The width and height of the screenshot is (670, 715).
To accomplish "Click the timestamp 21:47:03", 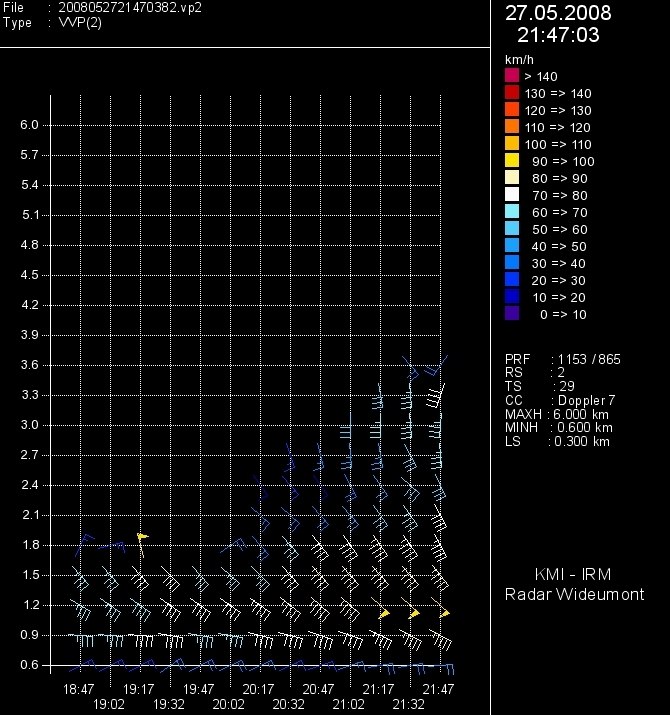I will pyautogui.click(x=558, y=35).
